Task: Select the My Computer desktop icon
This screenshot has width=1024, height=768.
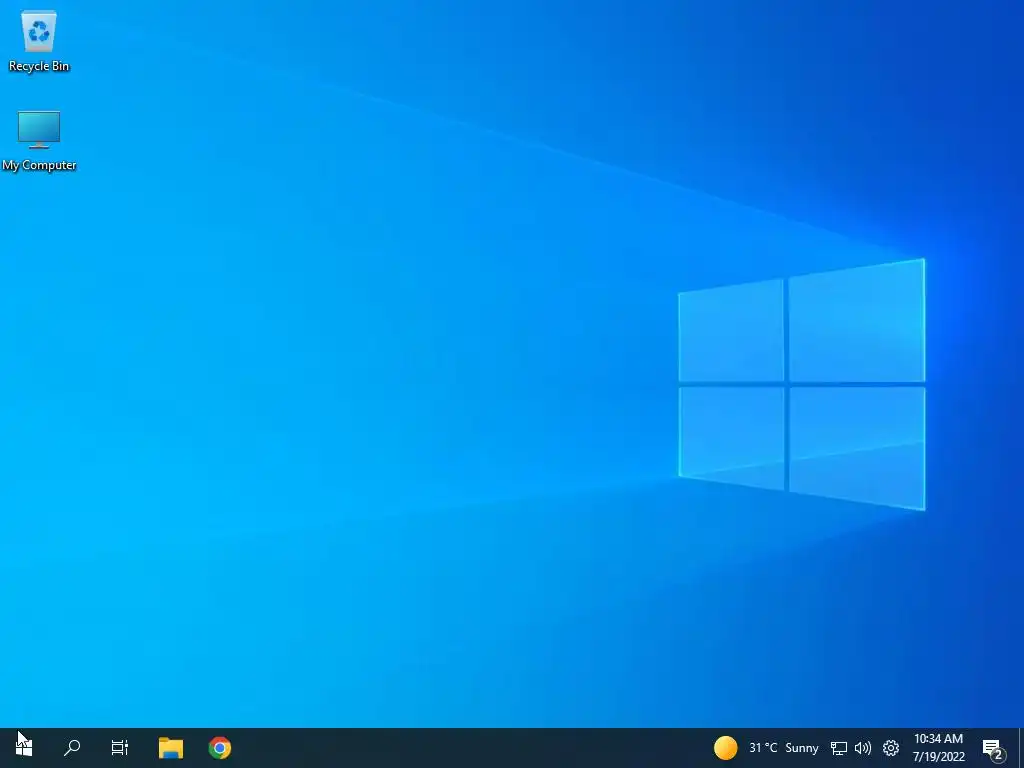Action: [x=39, y=141]
